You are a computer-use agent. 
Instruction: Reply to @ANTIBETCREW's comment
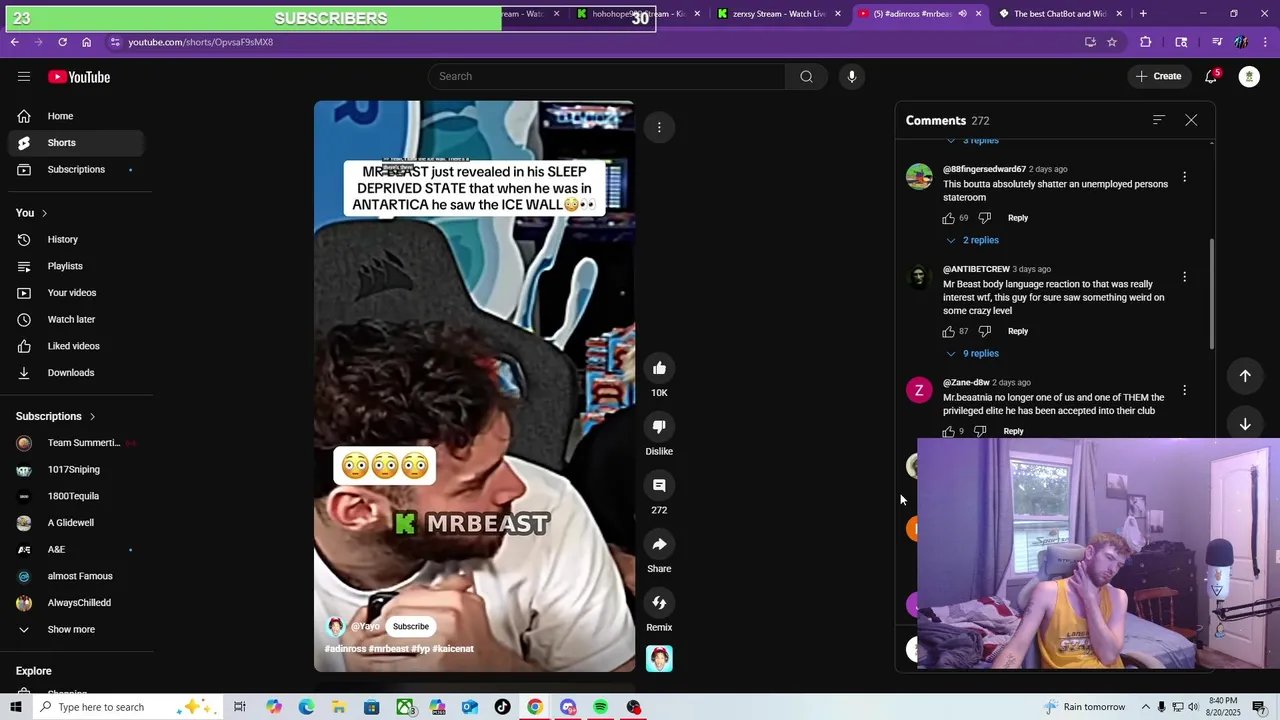click(1018, 331)
